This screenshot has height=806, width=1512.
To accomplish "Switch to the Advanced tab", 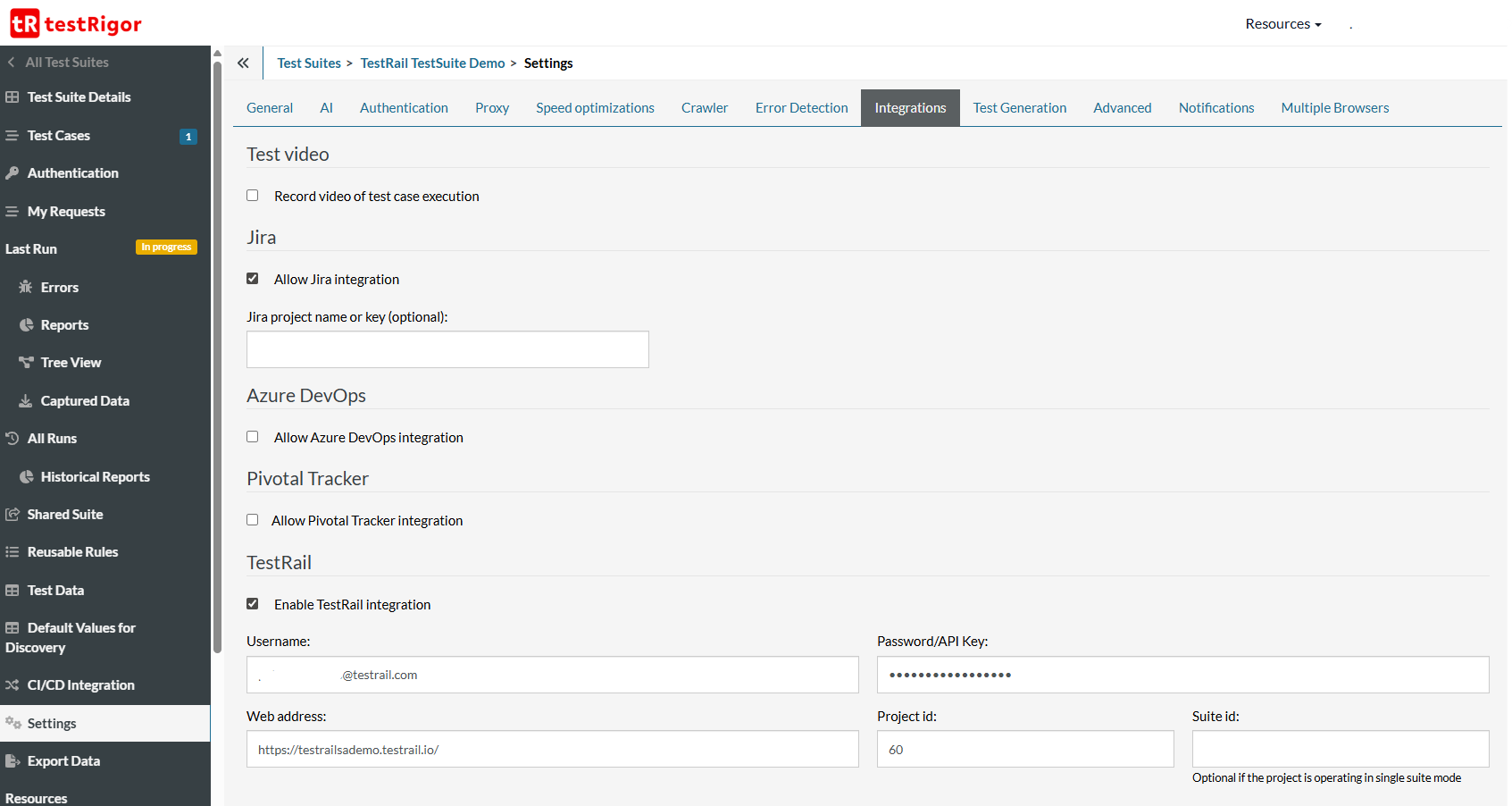I will (1123, 108).
